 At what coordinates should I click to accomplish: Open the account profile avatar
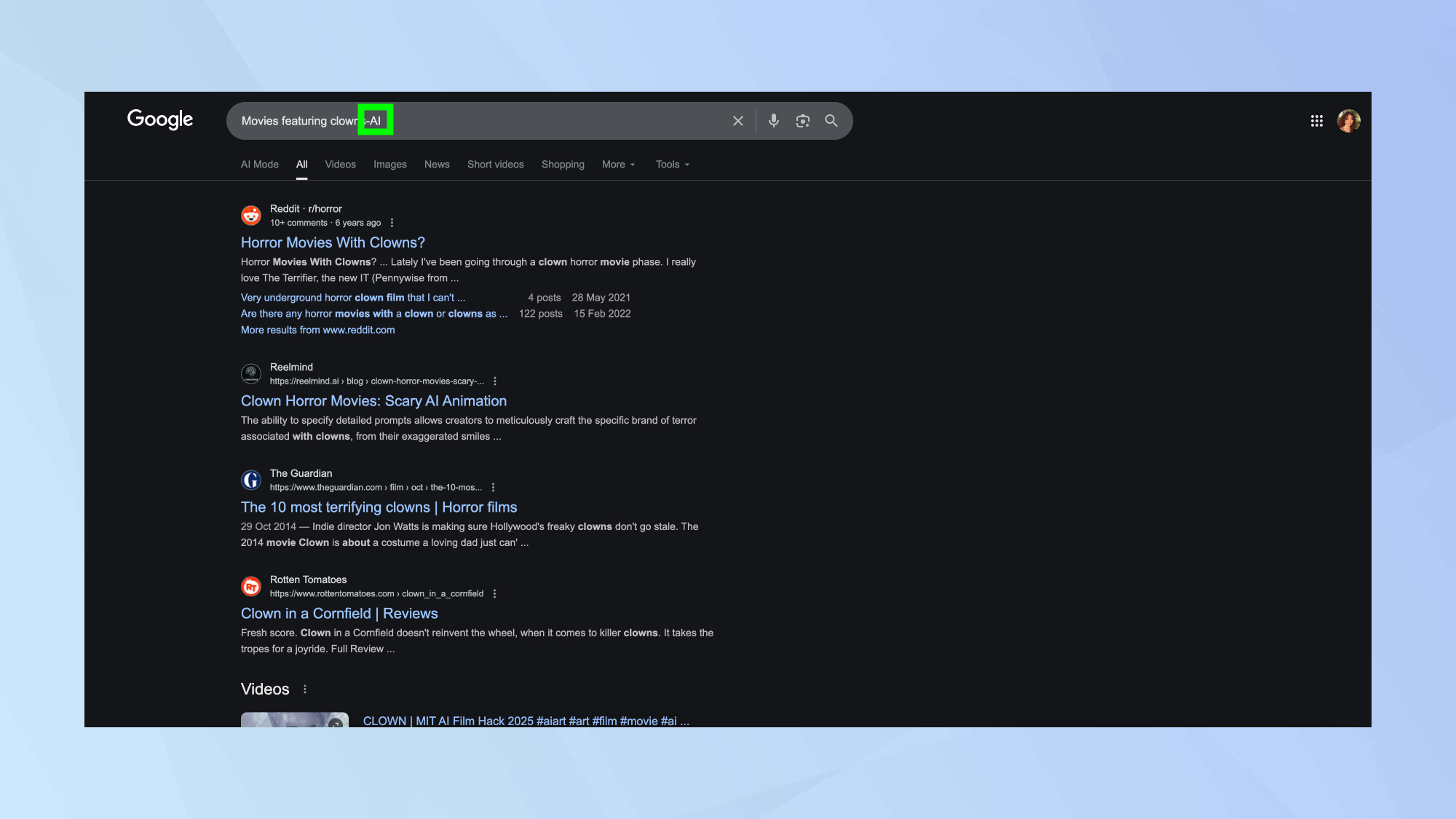[x=1348, y=121]
